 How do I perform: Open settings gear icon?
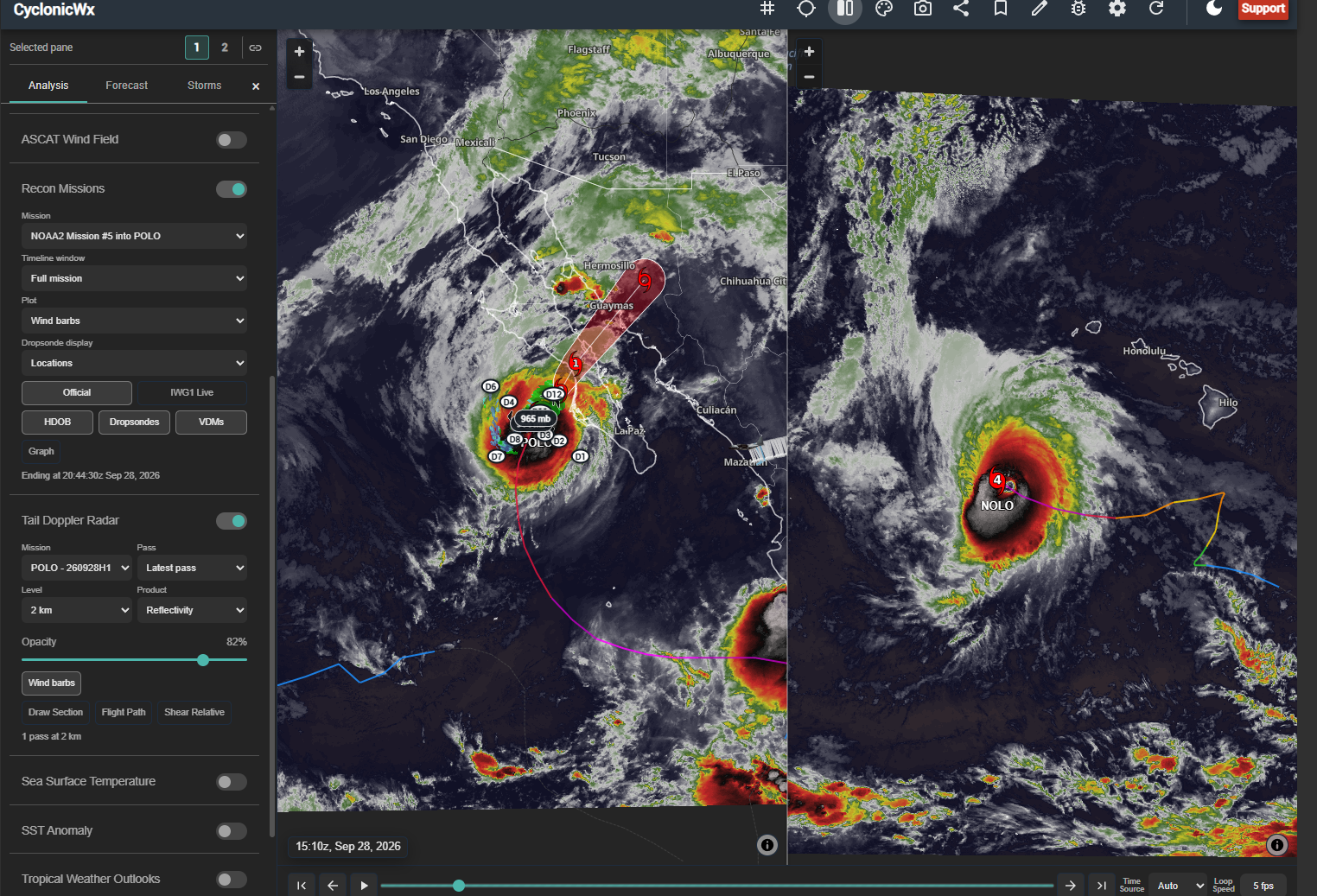tap(1117, 9)
